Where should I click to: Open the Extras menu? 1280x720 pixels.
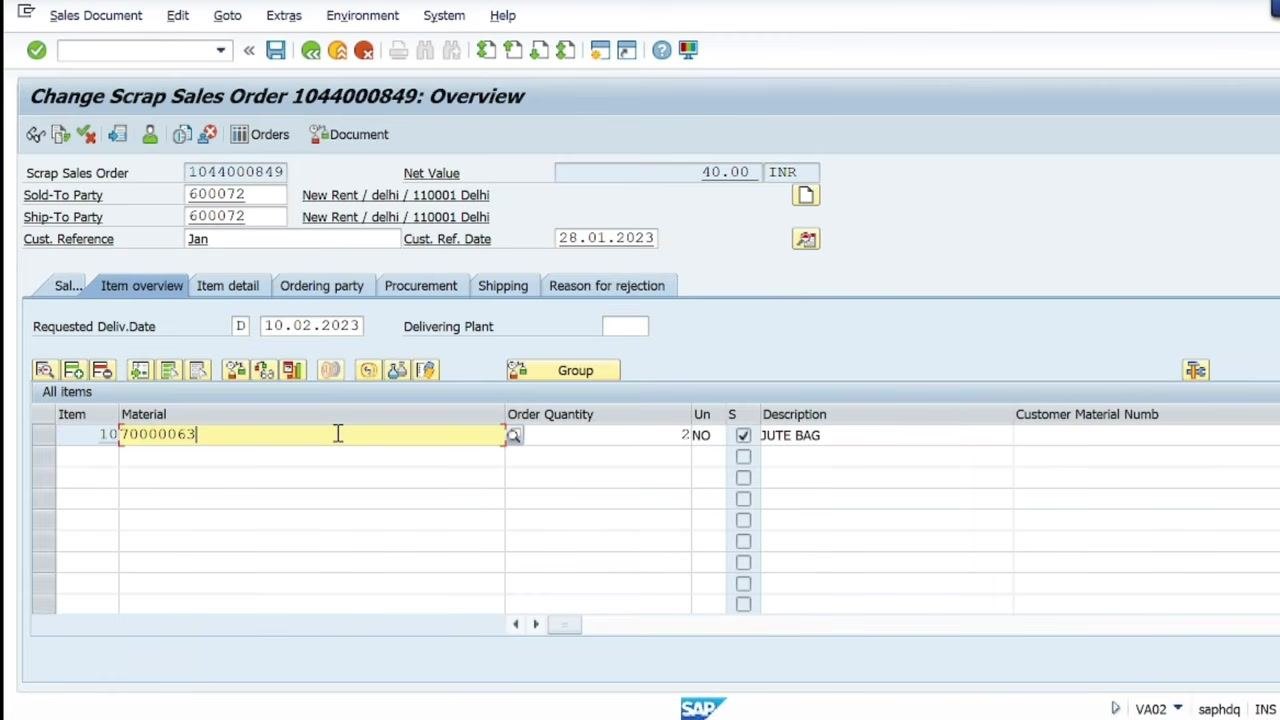[x=284, y=15]
